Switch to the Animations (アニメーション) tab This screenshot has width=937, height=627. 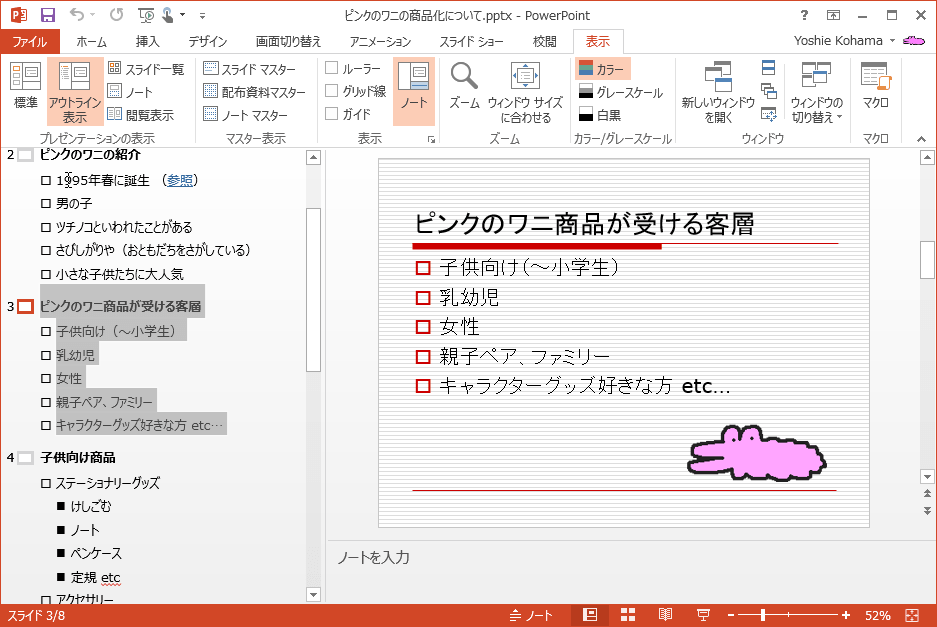(x=380, y=41)
